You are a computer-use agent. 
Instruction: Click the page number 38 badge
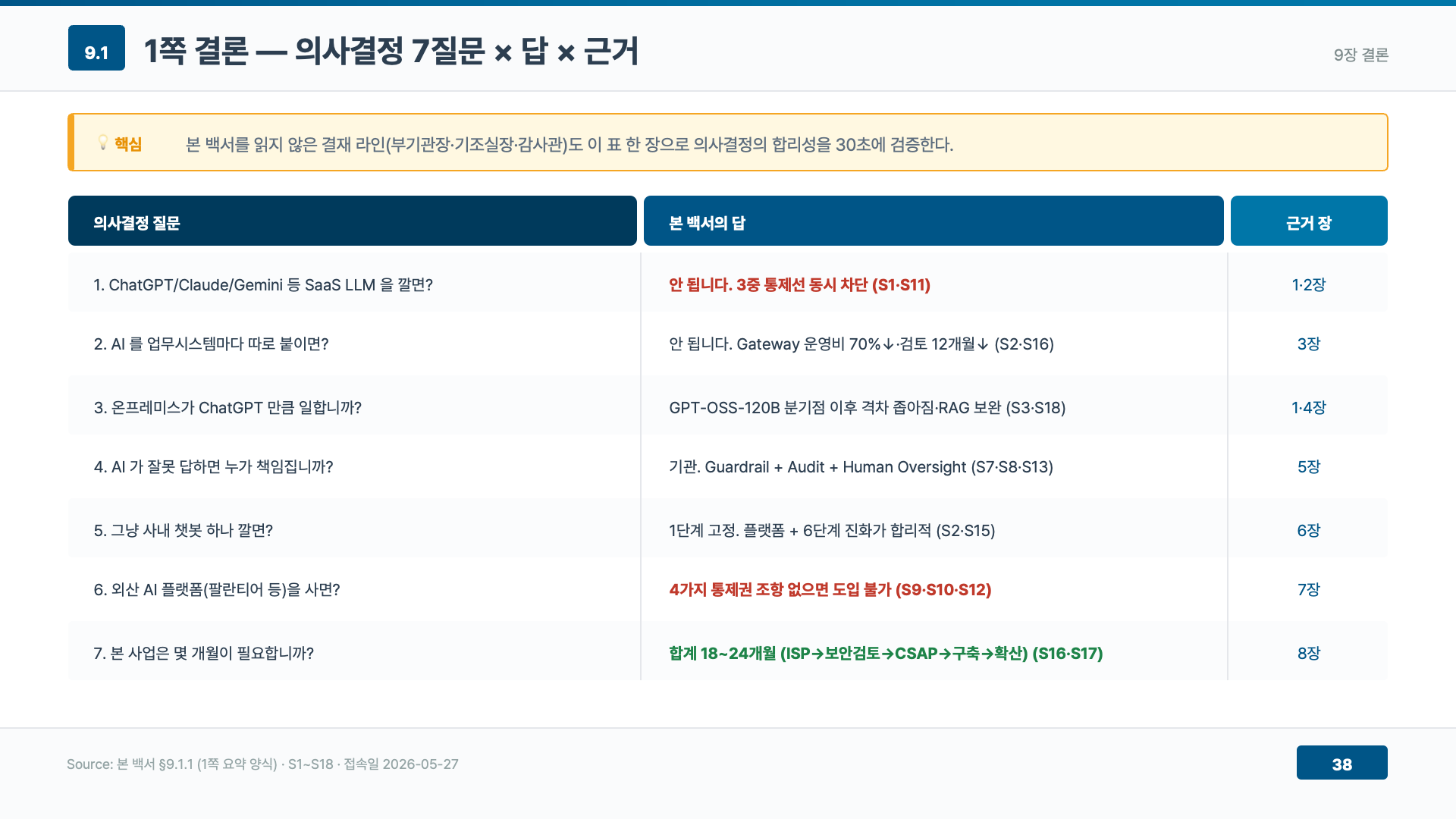point(1341,763)
